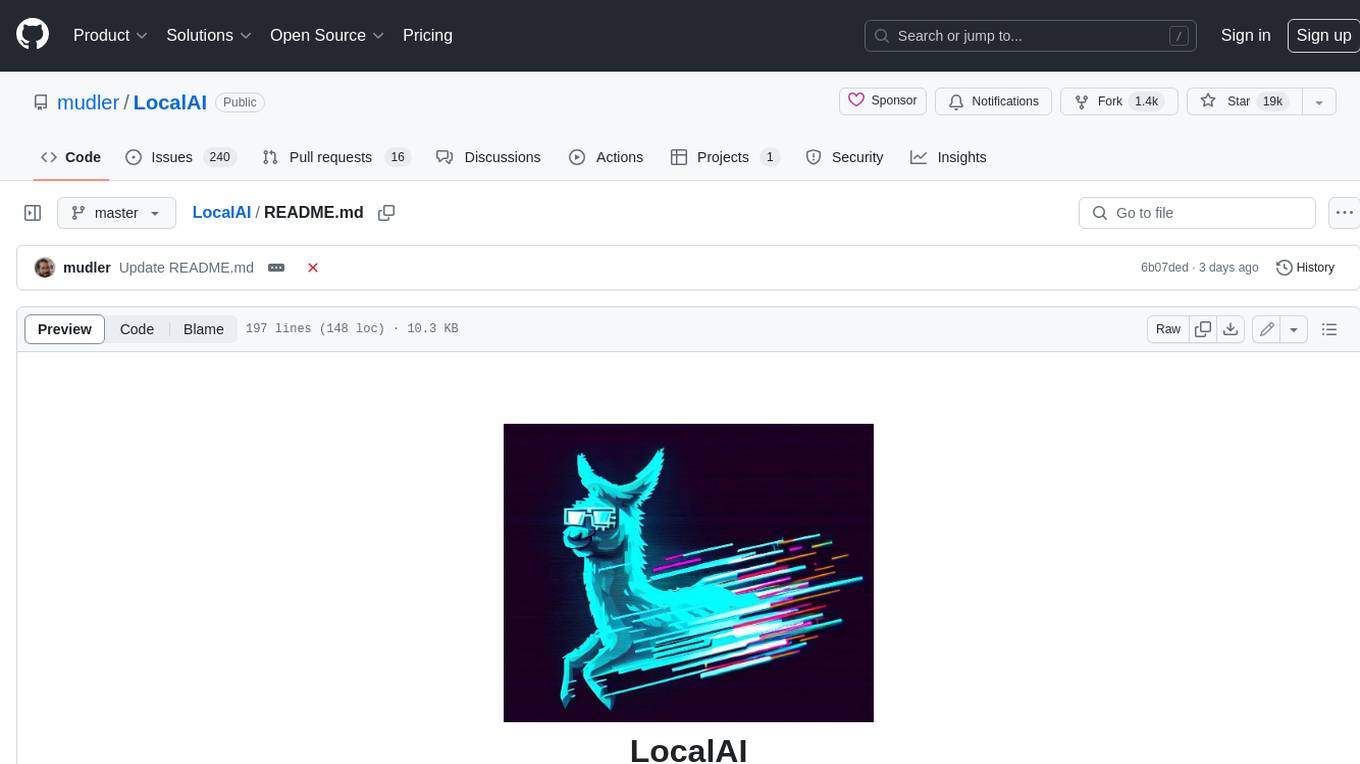Open the GitHub home logo

[32, 35]
